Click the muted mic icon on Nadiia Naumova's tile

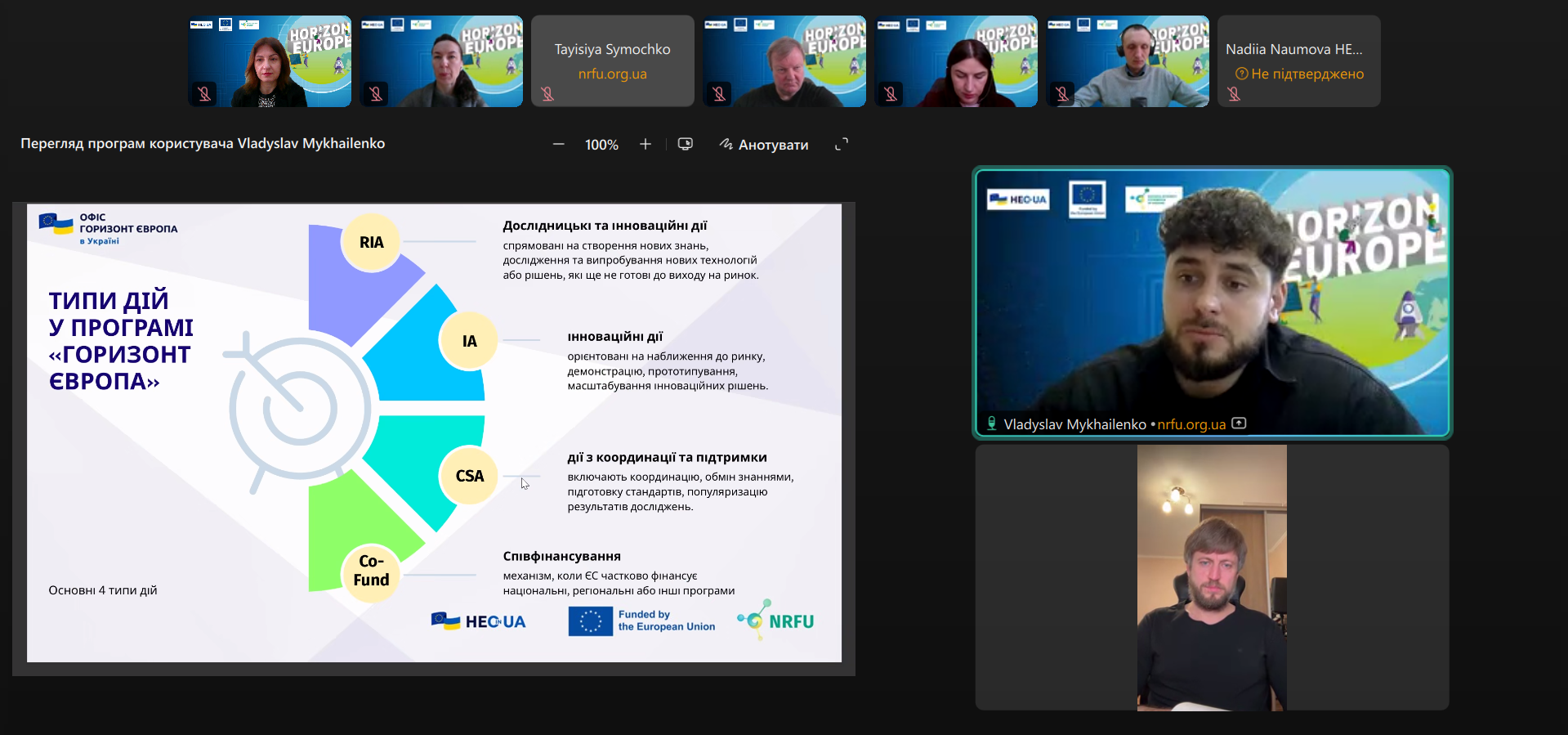click(1234, 94)
